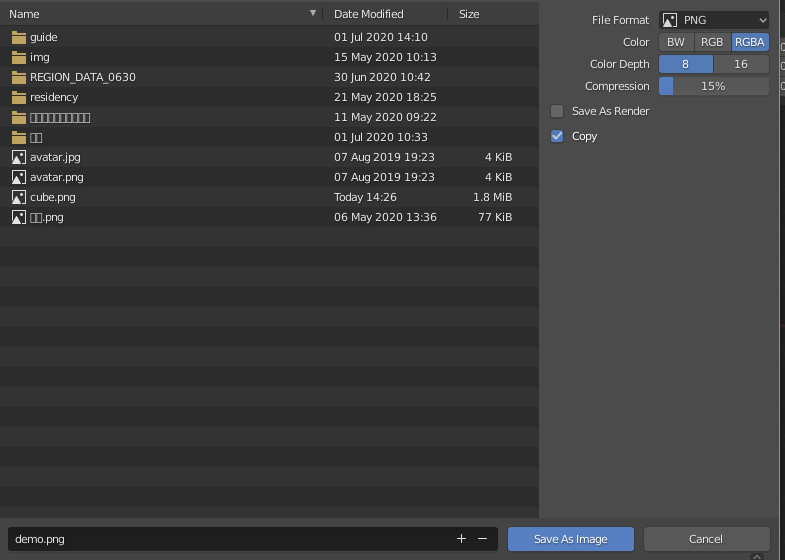
Task: Uncheck the Copy checkbox
Action: 557,136
